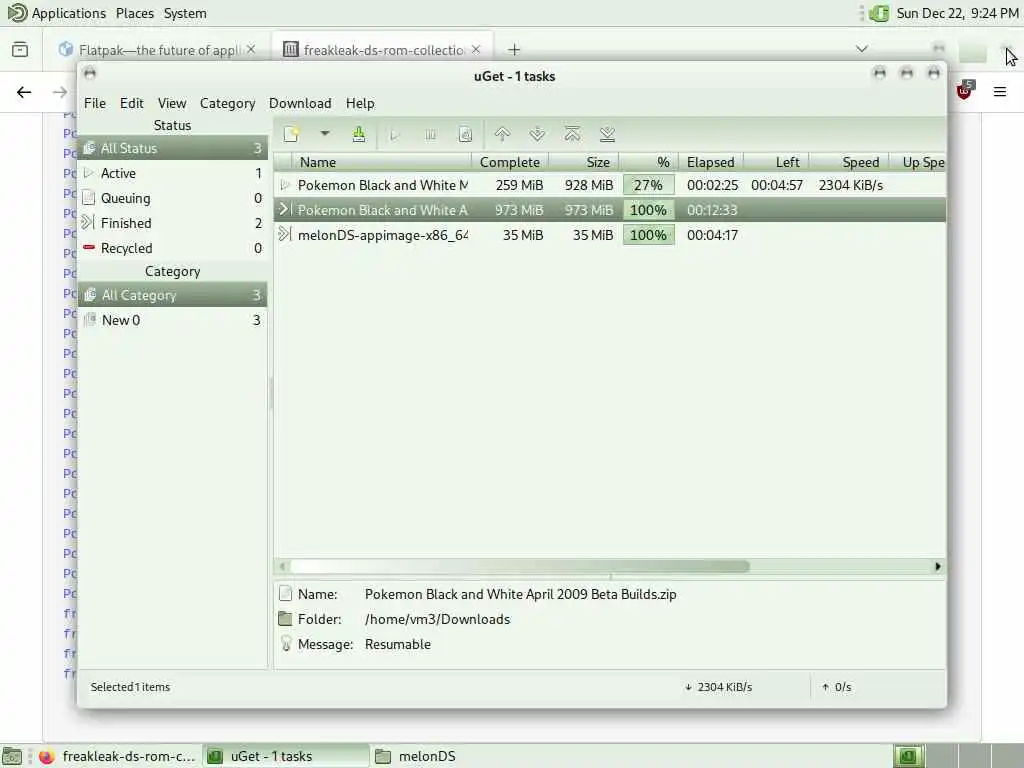
Task: Click the melonDS 100% progress bar
Action: tap(648, 235)
